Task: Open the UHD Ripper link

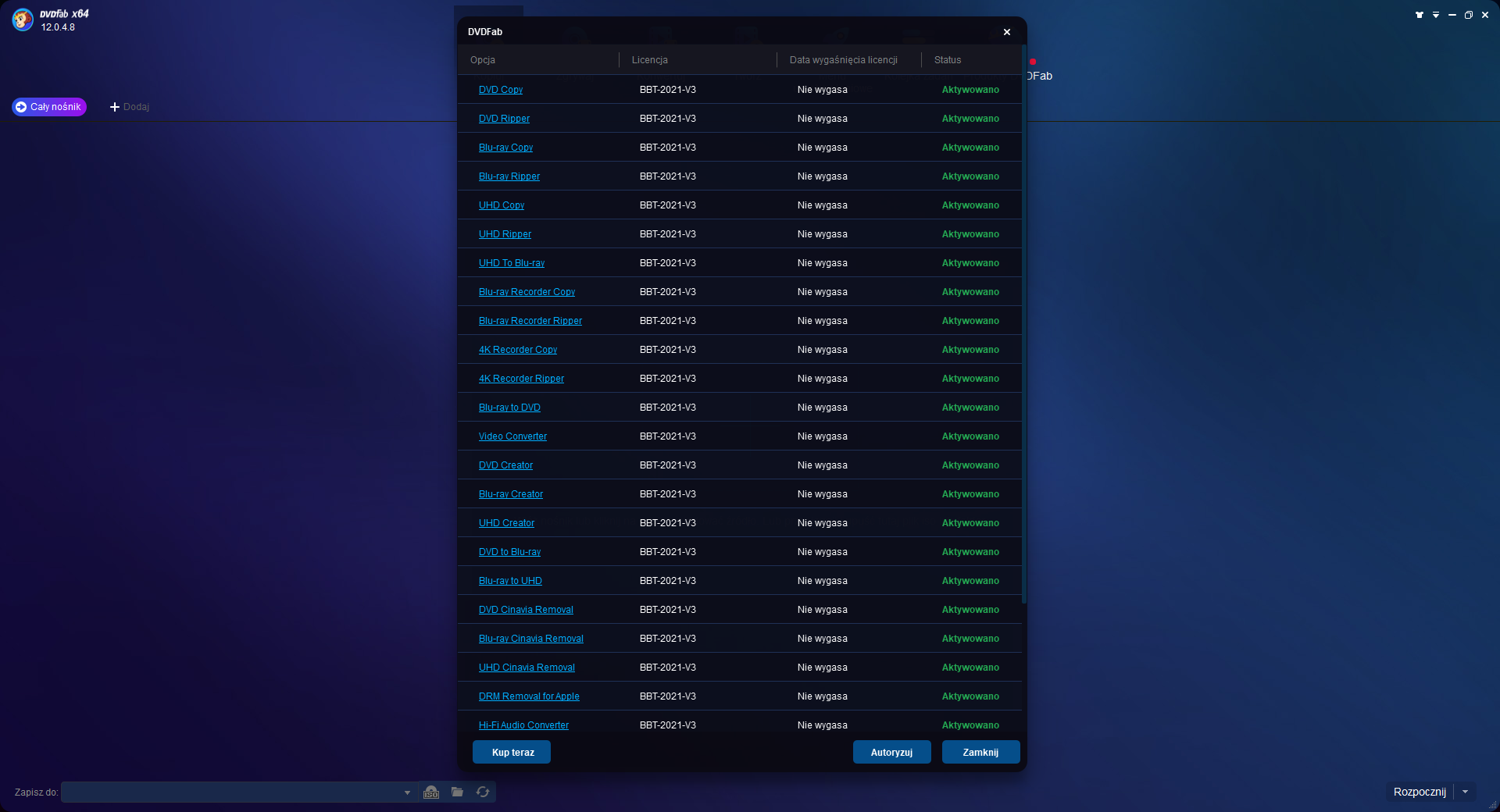Action: click(x=505, y=234)
